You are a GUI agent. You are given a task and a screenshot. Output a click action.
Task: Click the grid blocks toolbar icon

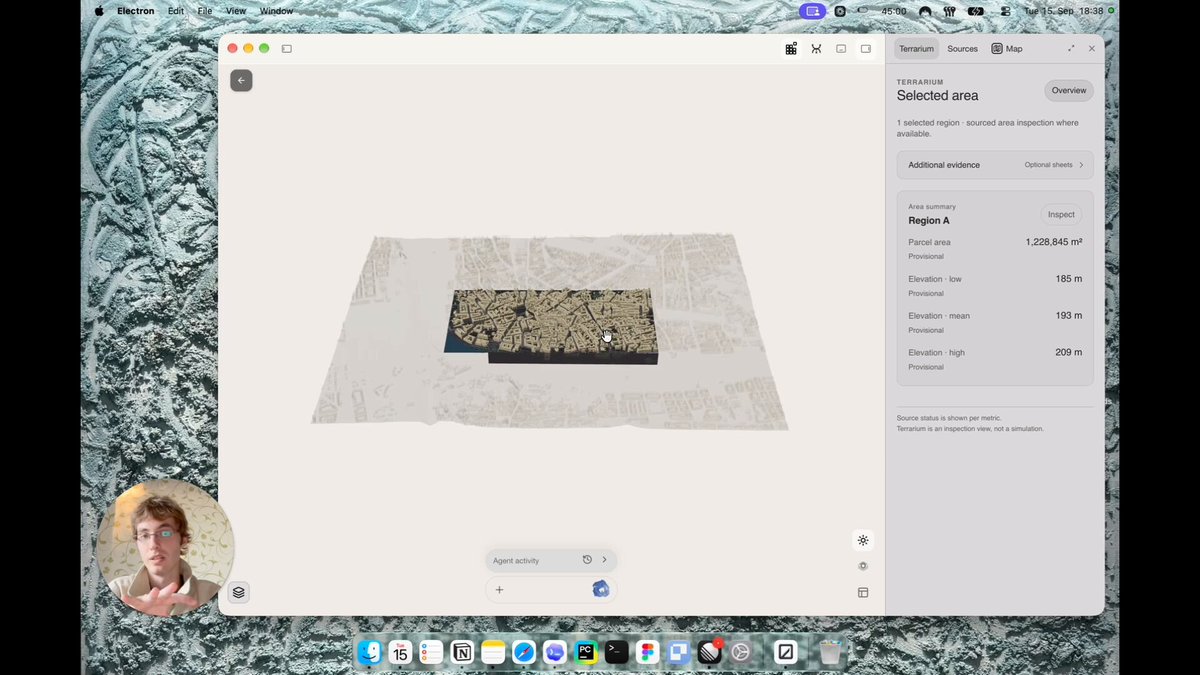tap(791, 49)
